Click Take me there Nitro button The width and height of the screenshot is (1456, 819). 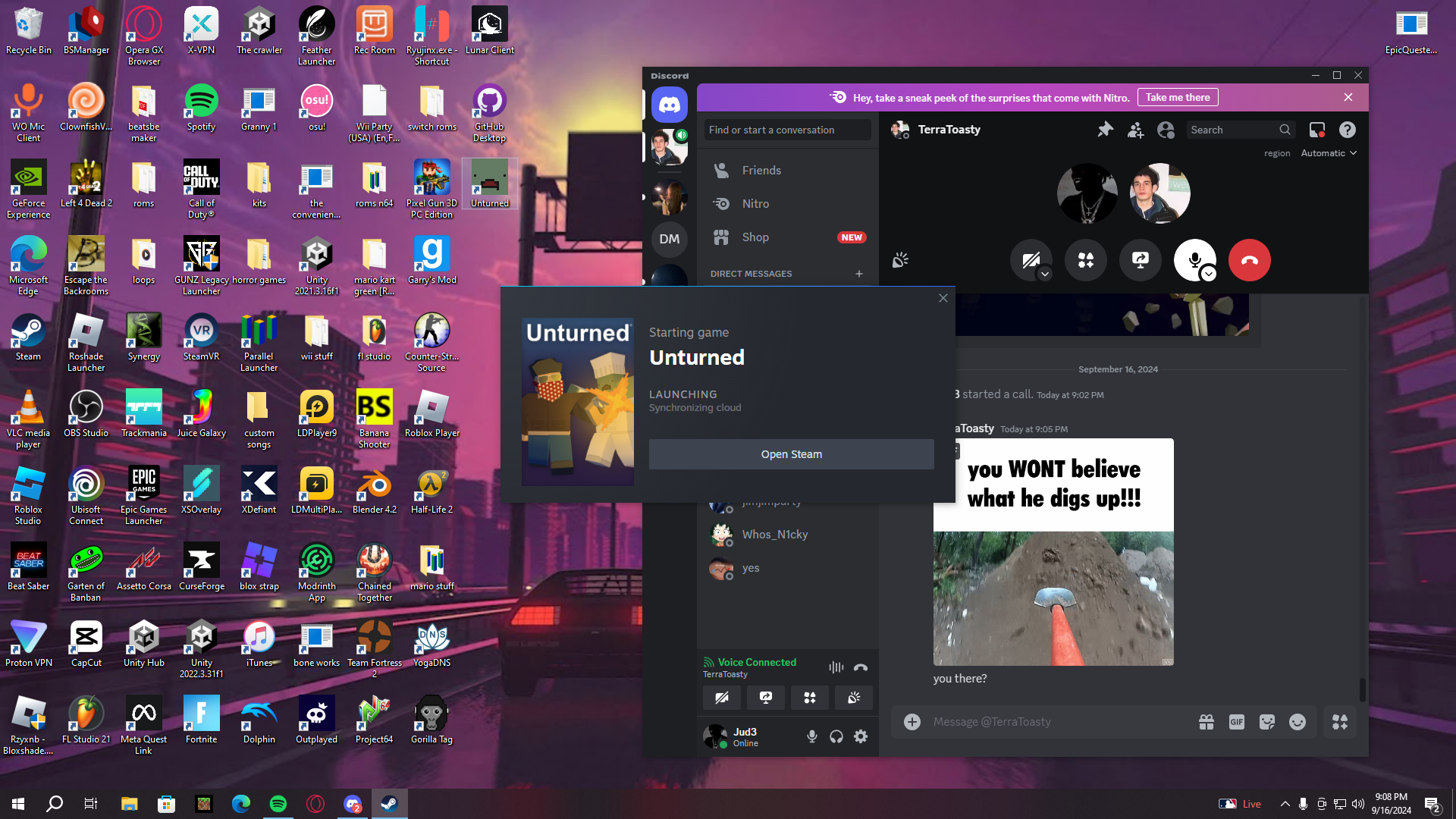pyautogui.click(x=1178, y=97)
